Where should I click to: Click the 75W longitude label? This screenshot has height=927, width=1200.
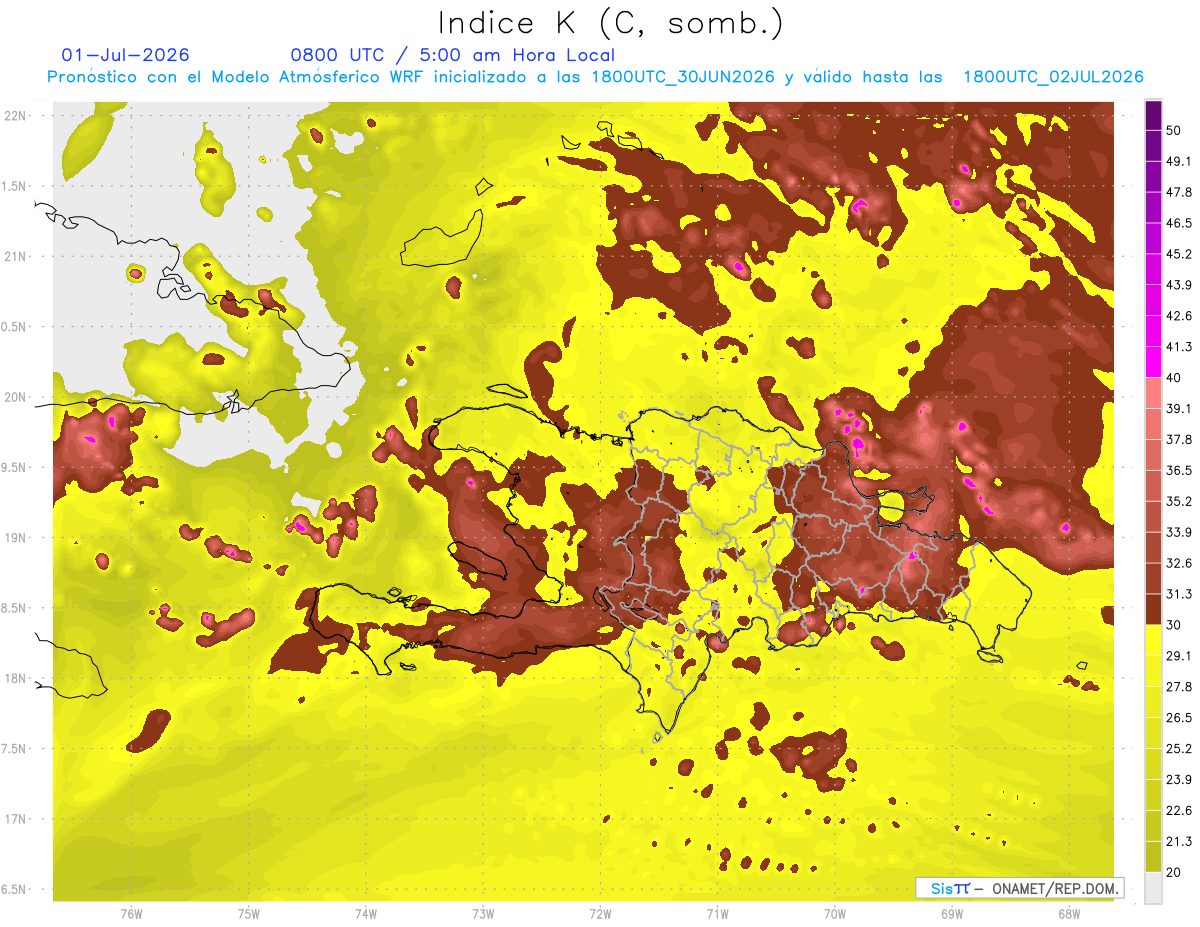[249, 913]
